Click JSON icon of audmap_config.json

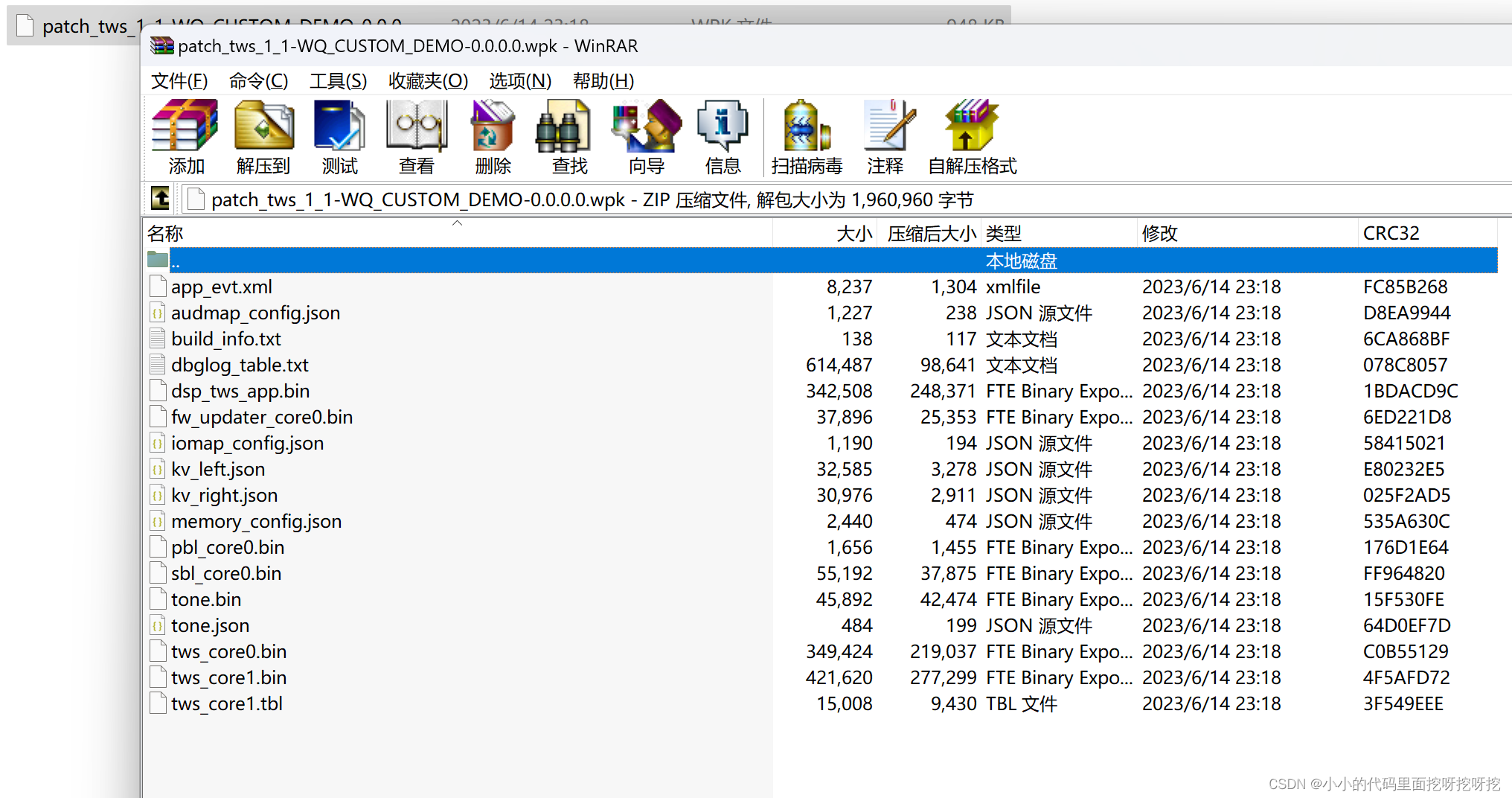(x=158, y=313)
